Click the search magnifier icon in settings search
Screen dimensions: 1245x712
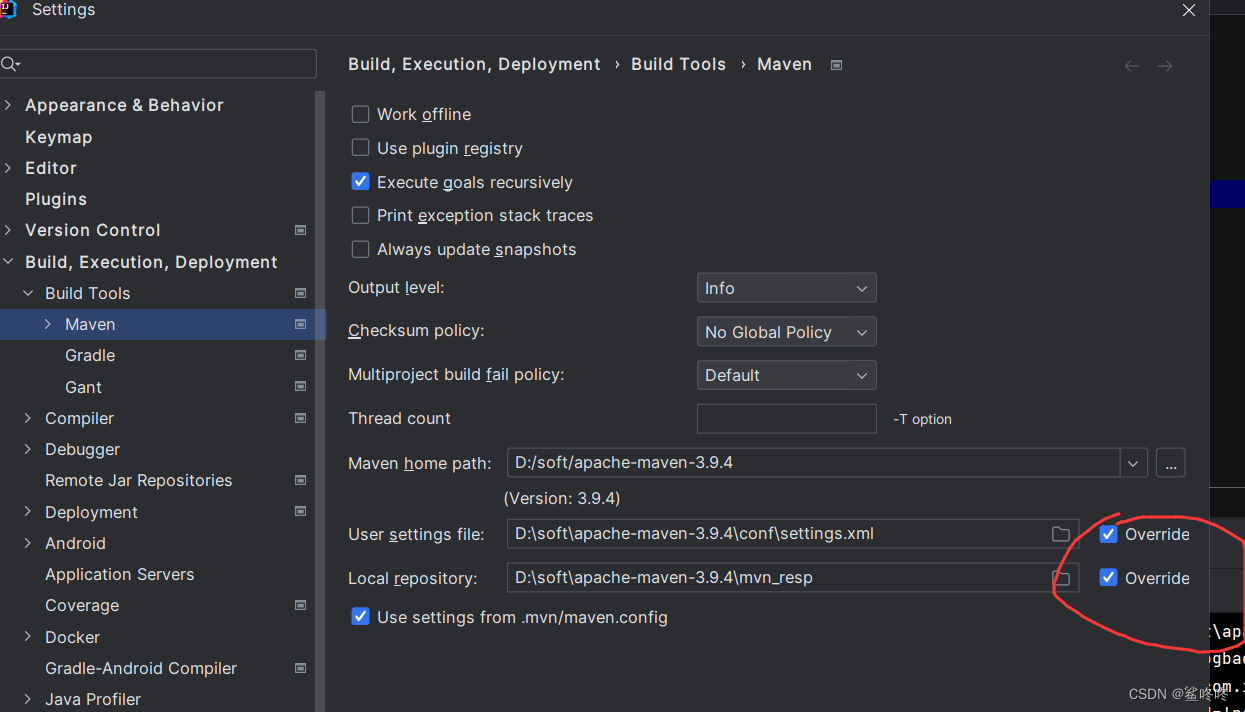pyautogui.click(x=11, y=63)
